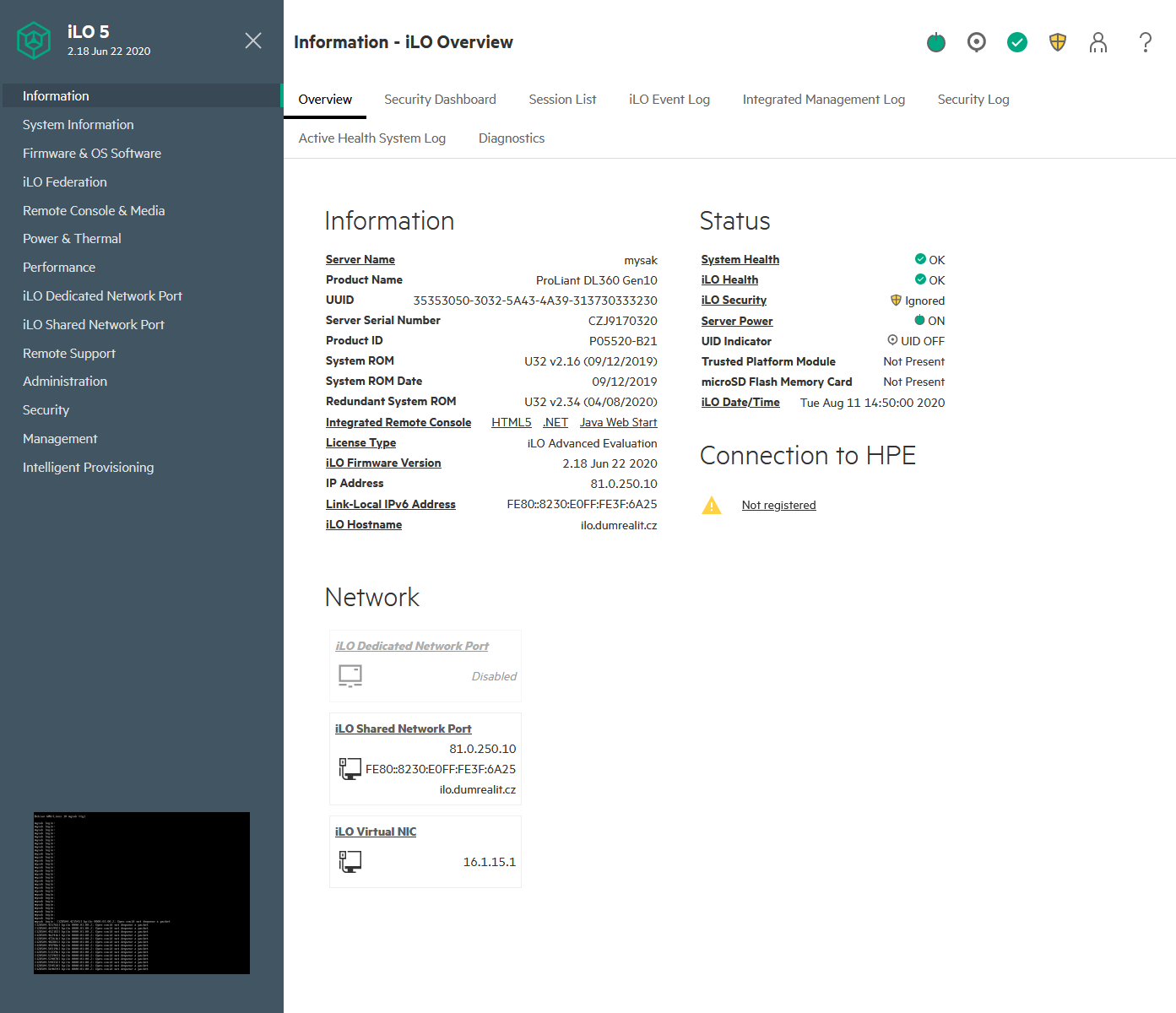Click the security shield icon in header

coord(1057,42)
